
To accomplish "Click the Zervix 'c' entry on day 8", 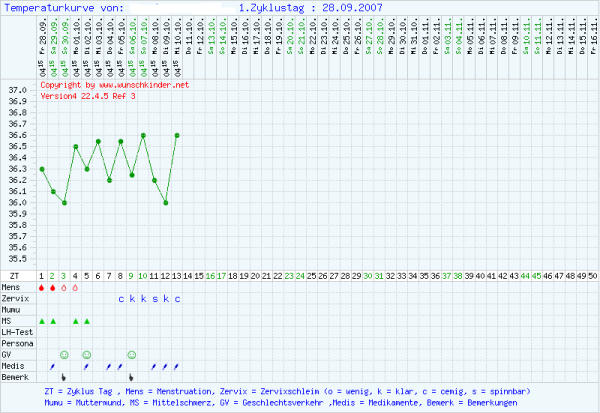I will pos(121,298).
